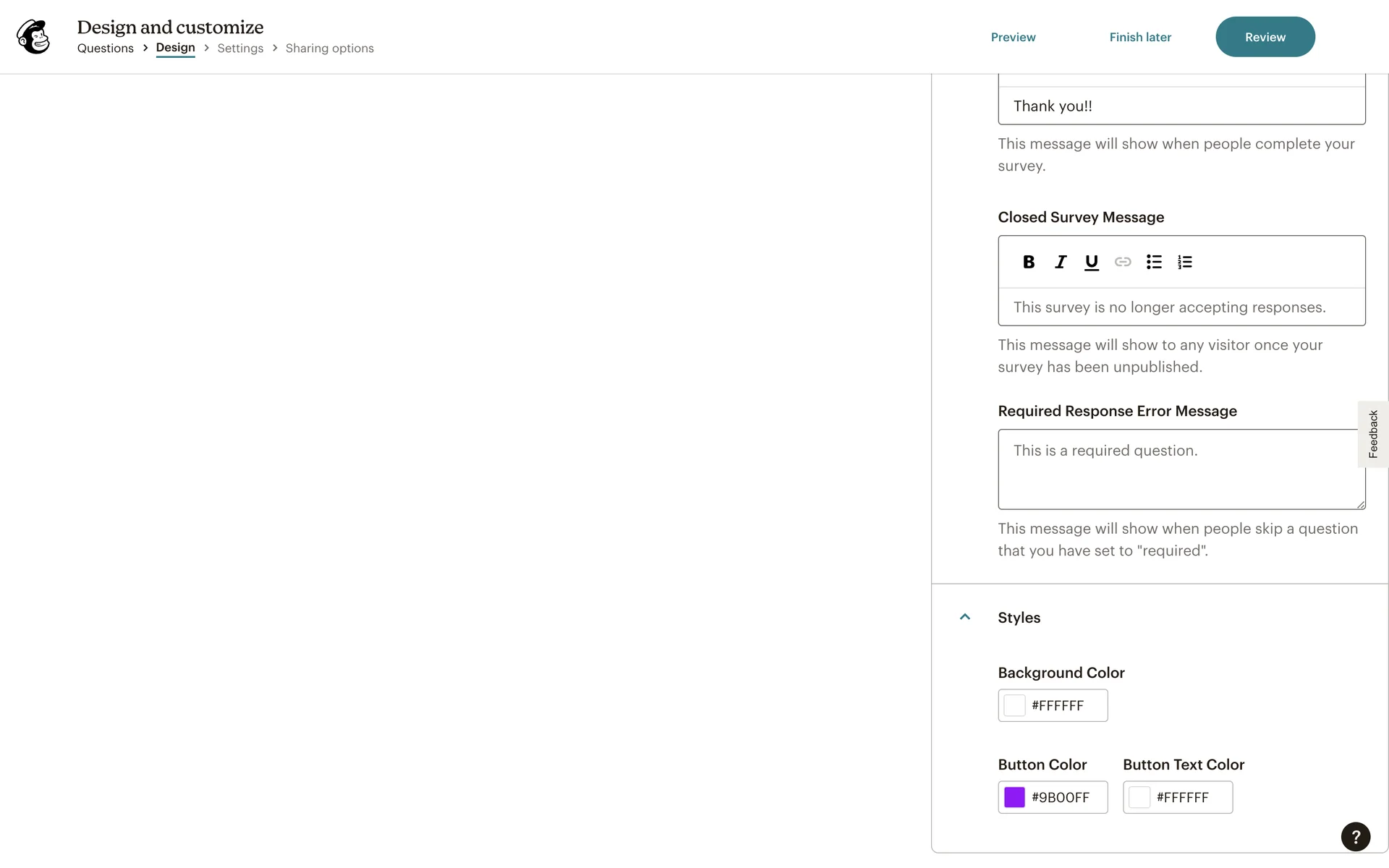Collapse the Styles section

[x=964, y=617]
